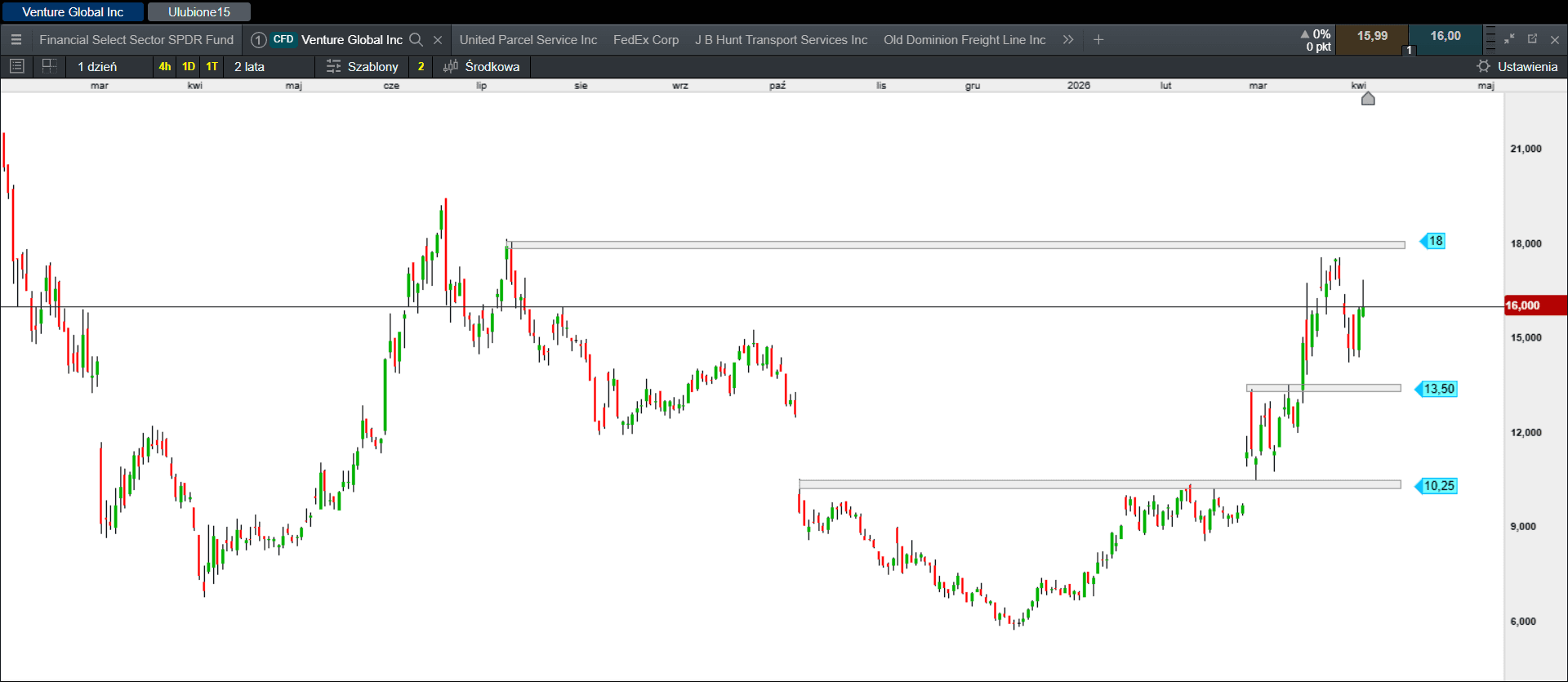
Task: Switch to the FedEx Corp tab
Action: [x=645, y=39]
